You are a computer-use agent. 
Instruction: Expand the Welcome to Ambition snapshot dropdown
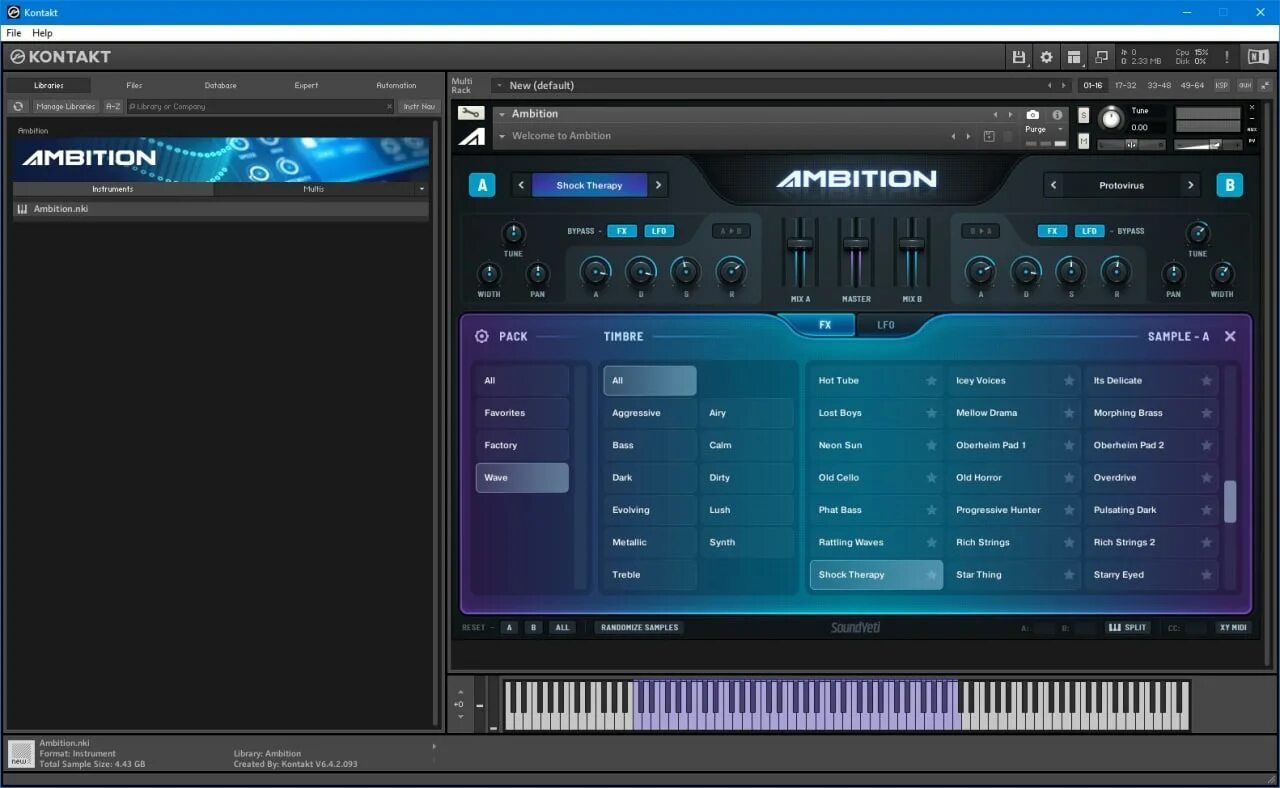pyautogui.click(x=502, y=136)
